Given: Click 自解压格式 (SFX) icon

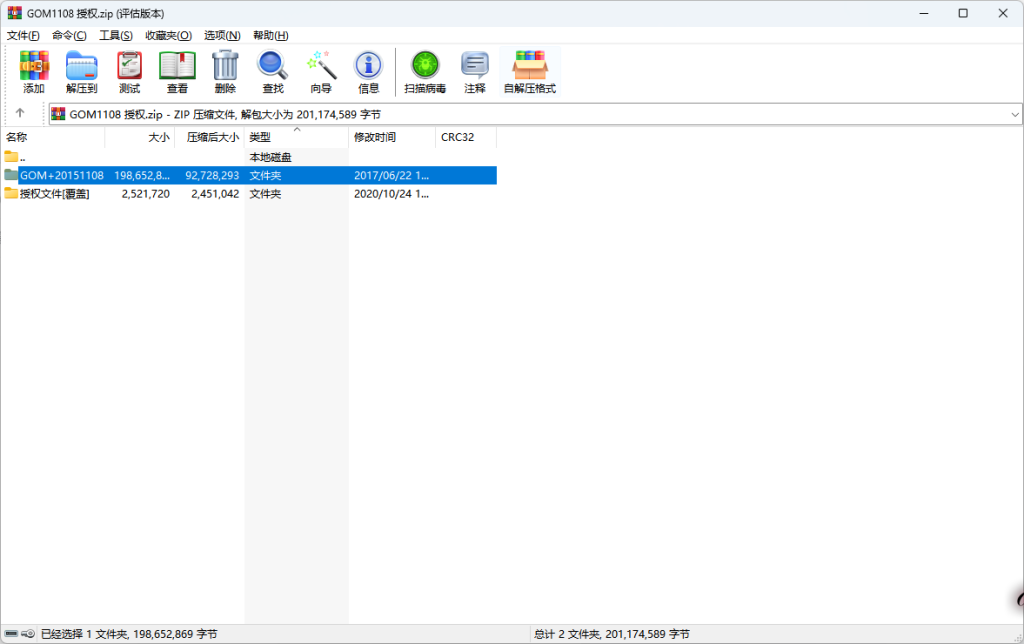Looking at the screenshot, I should (530, 72).
